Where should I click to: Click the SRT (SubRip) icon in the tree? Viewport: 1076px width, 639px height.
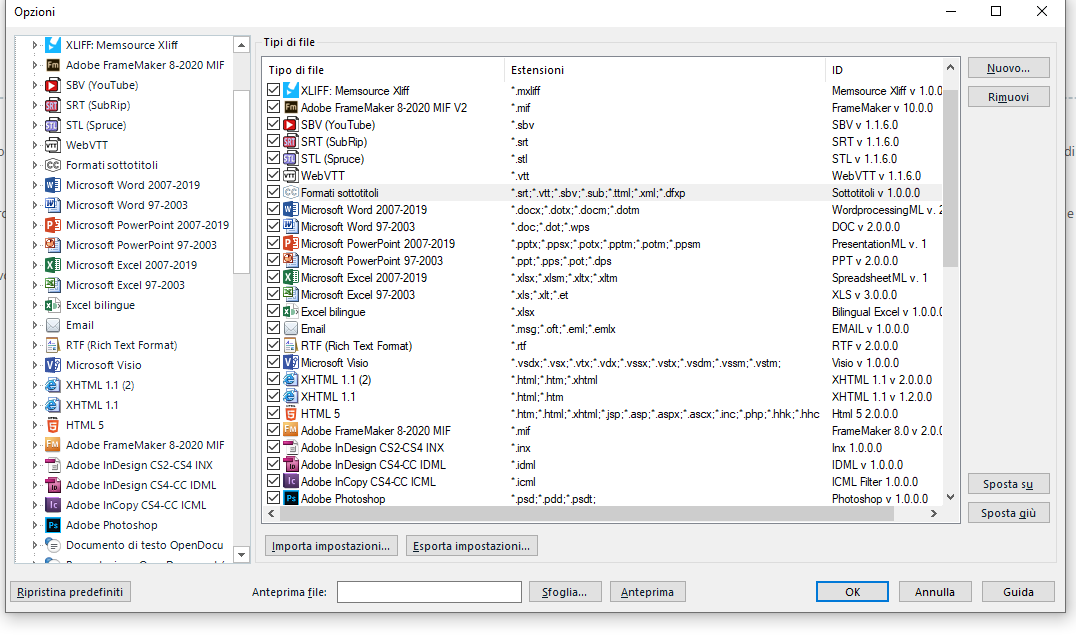point(53,105)
